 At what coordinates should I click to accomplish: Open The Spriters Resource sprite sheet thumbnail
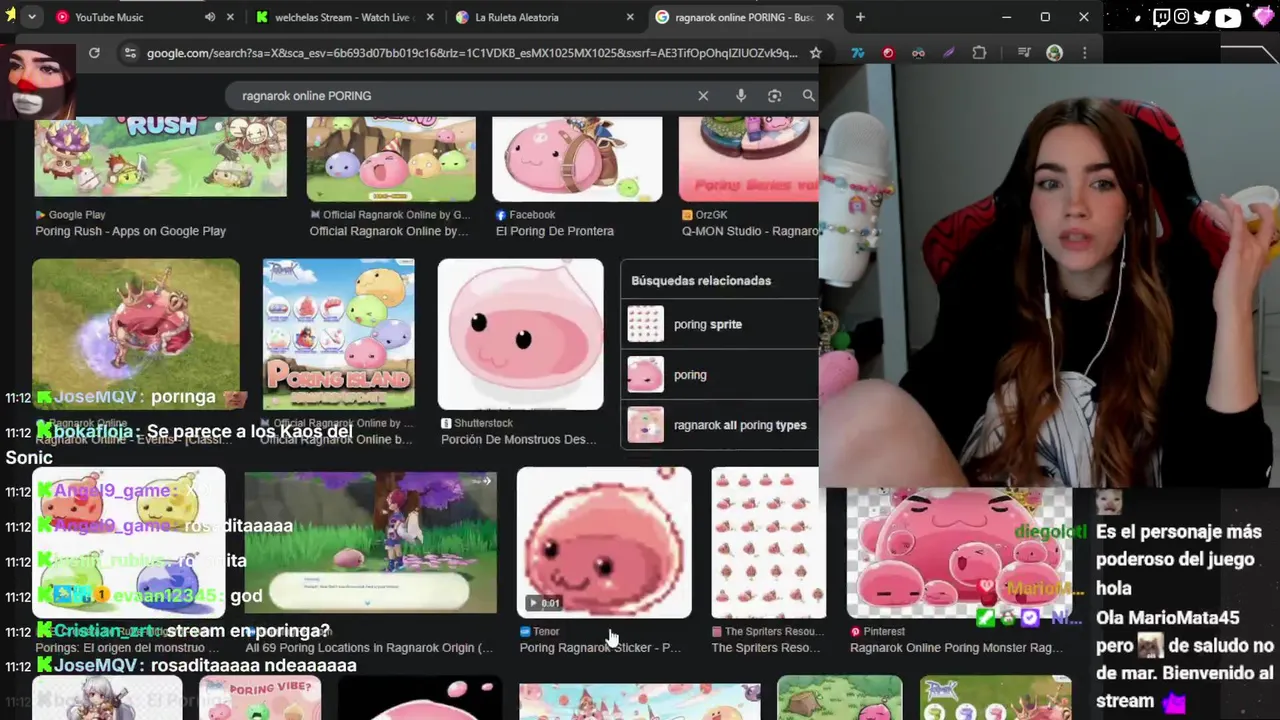tap(768, 541)
